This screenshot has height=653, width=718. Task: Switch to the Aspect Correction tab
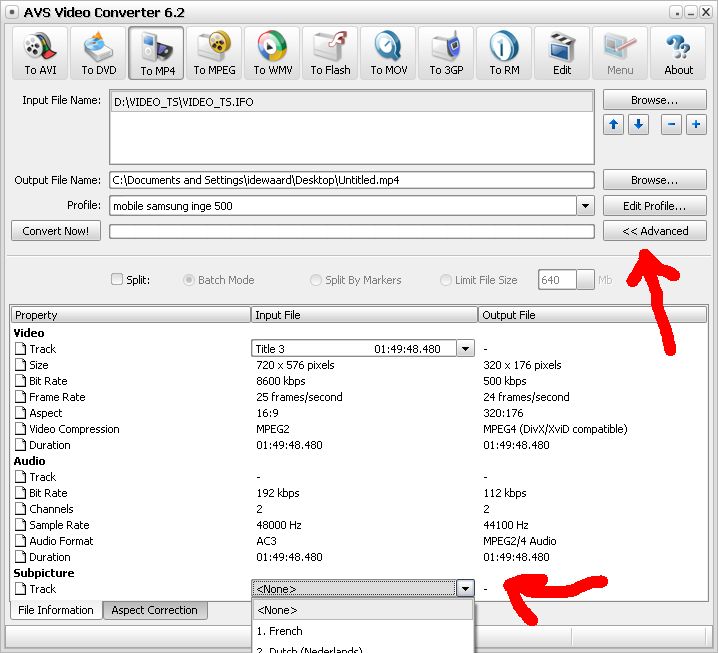coord(155,610)
